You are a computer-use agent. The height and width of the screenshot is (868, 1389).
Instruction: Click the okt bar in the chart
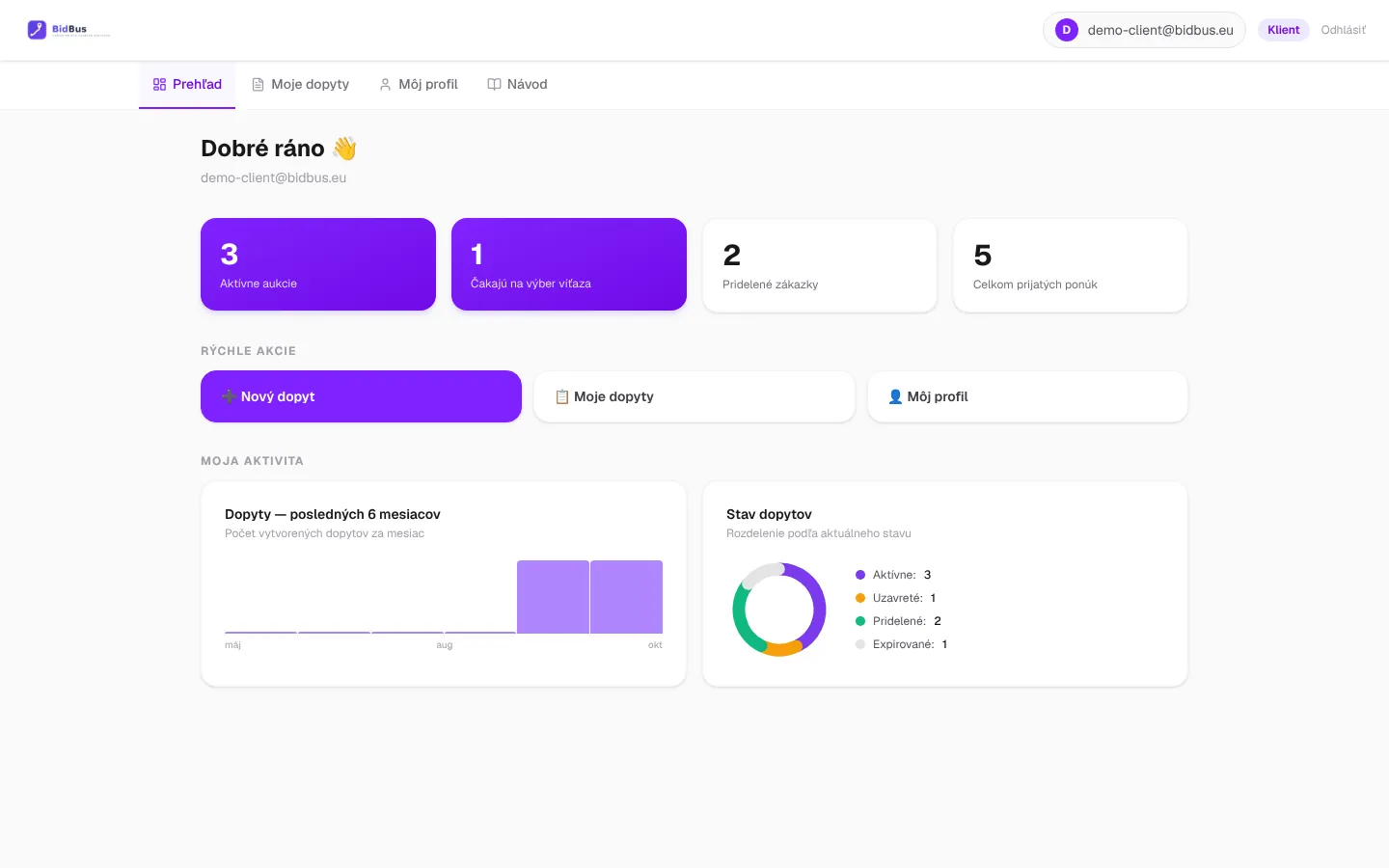click(627, 597)
